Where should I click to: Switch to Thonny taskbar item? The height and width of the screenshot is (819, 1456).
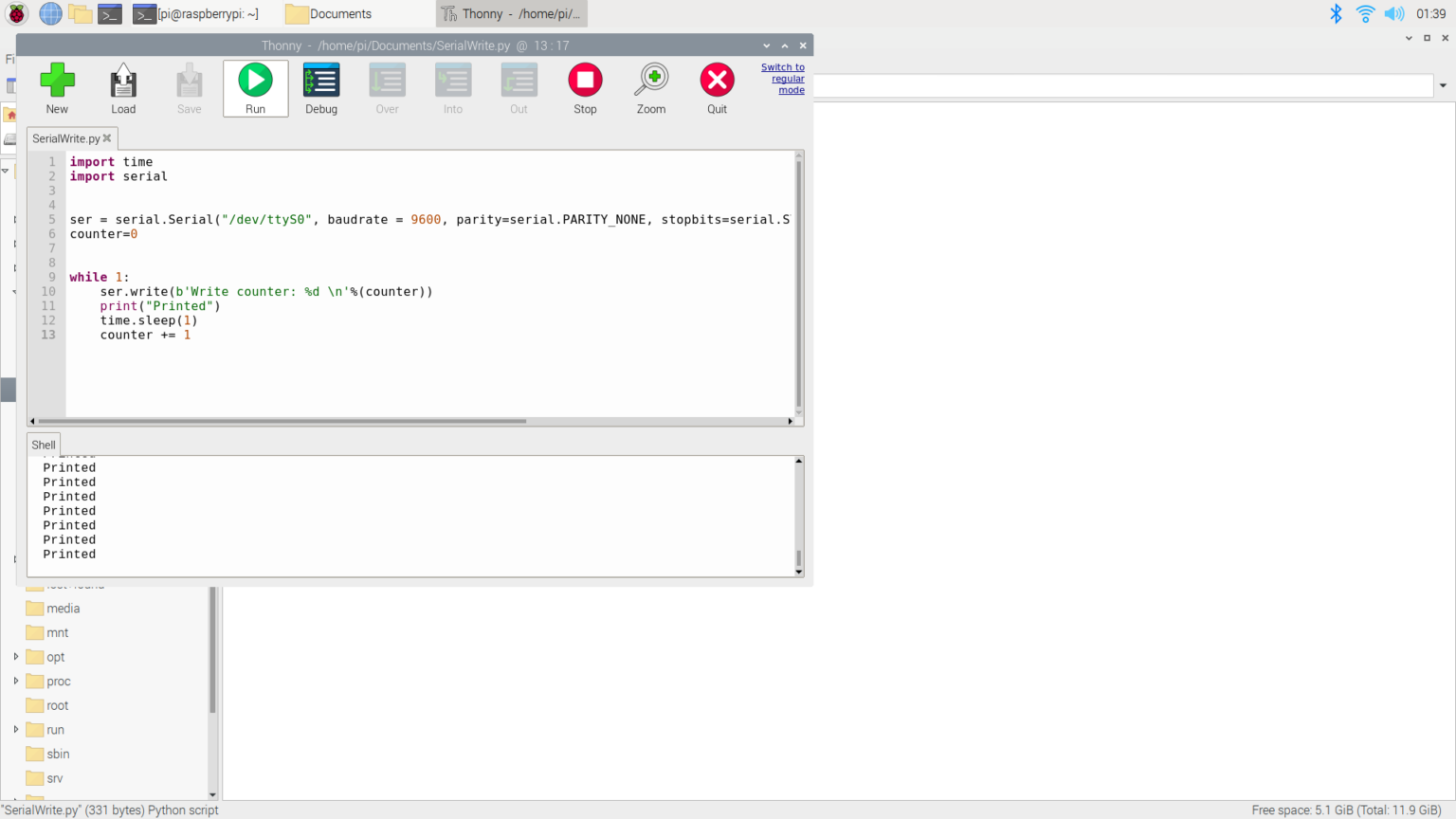[512, 14]
